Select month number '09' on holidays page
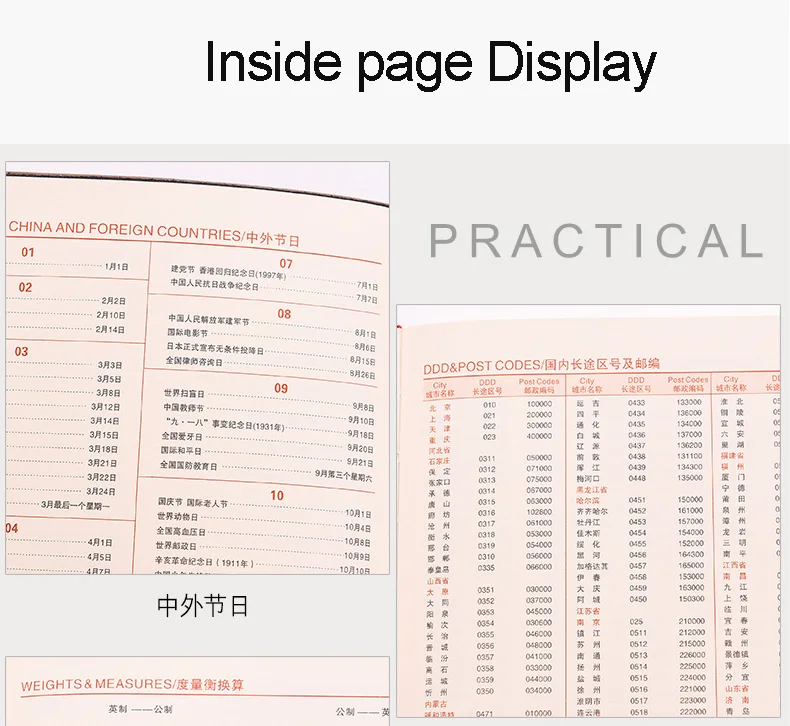Image resolution: width=790 pixels, height=726 pixels. pos(281,388)
